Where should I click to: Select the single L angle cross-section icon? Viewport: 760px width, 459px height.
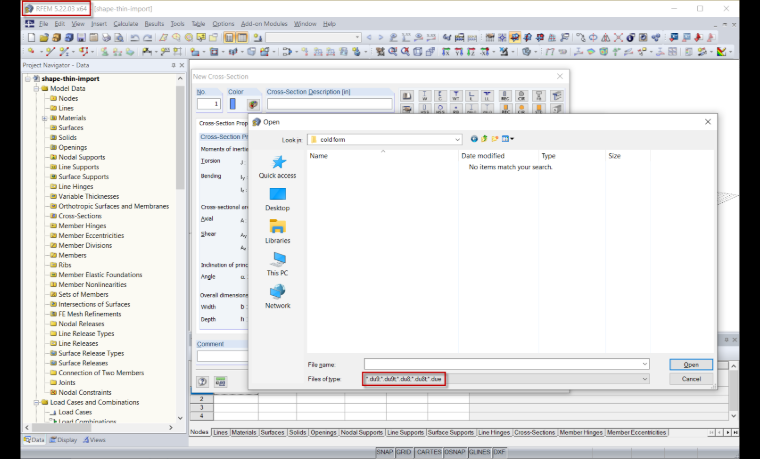coord(471,96)
